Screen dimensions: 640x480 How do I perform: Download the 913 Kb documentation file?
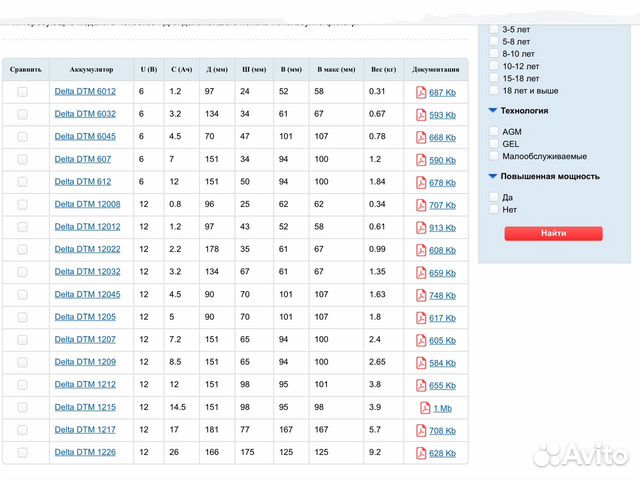442,228
